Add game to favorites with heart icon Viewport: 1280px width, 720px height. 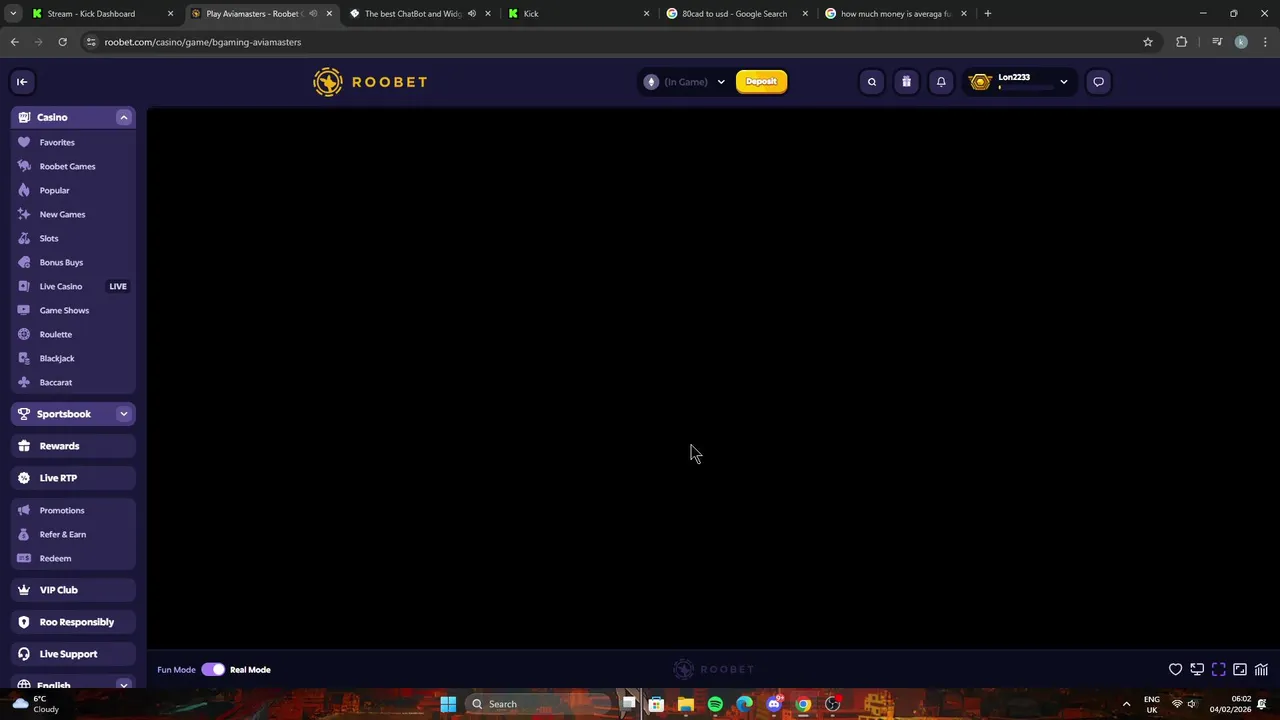1176,670
